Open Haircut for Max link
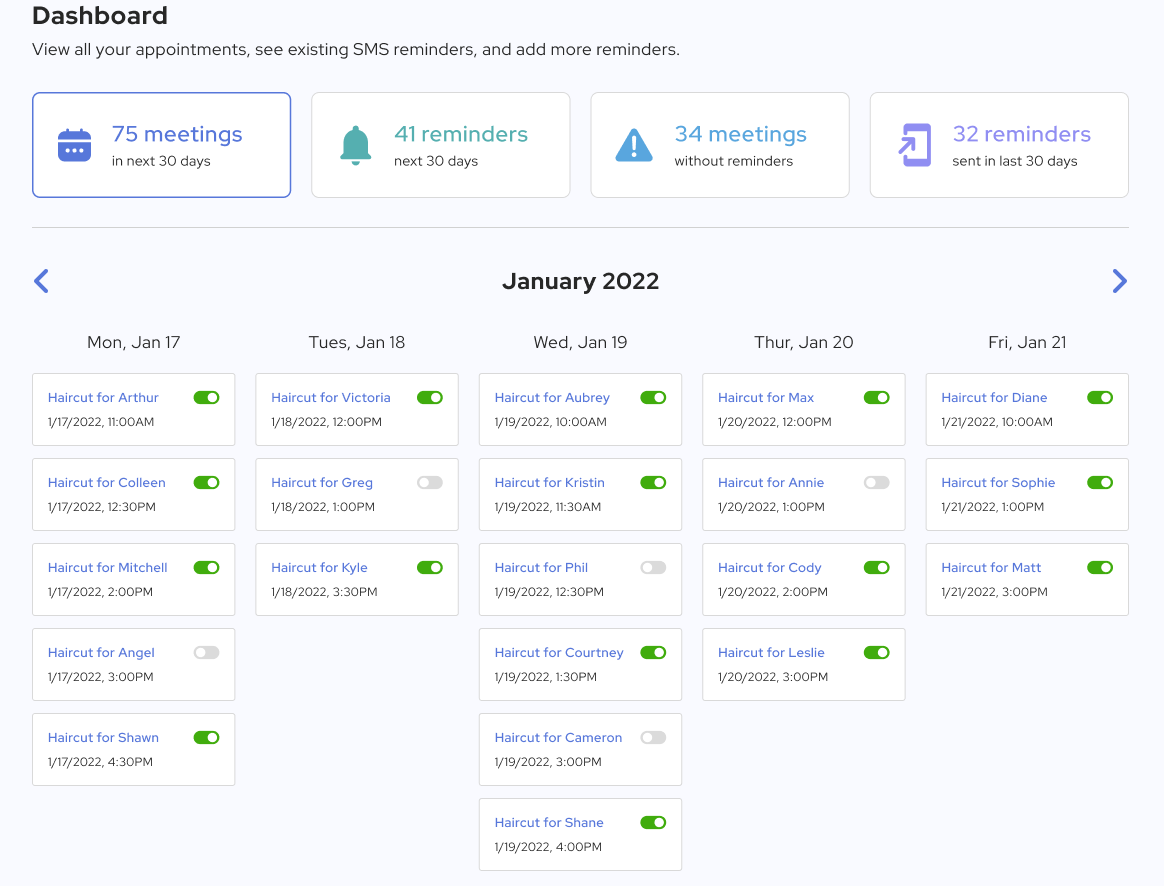The image size is (1164, 886). tap(766, 398)
